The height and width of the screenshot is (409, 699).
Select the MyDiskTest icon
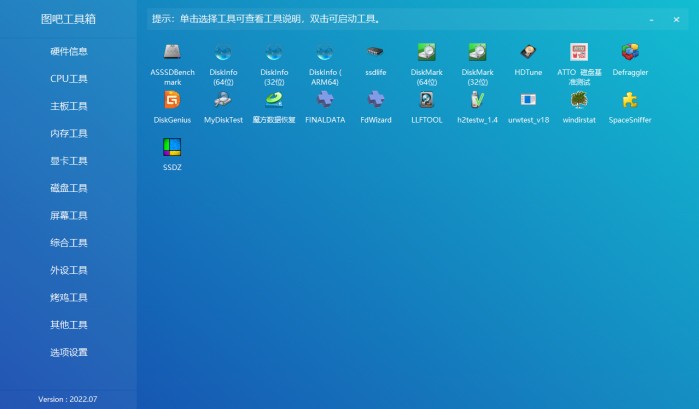[x=223, y=100]
